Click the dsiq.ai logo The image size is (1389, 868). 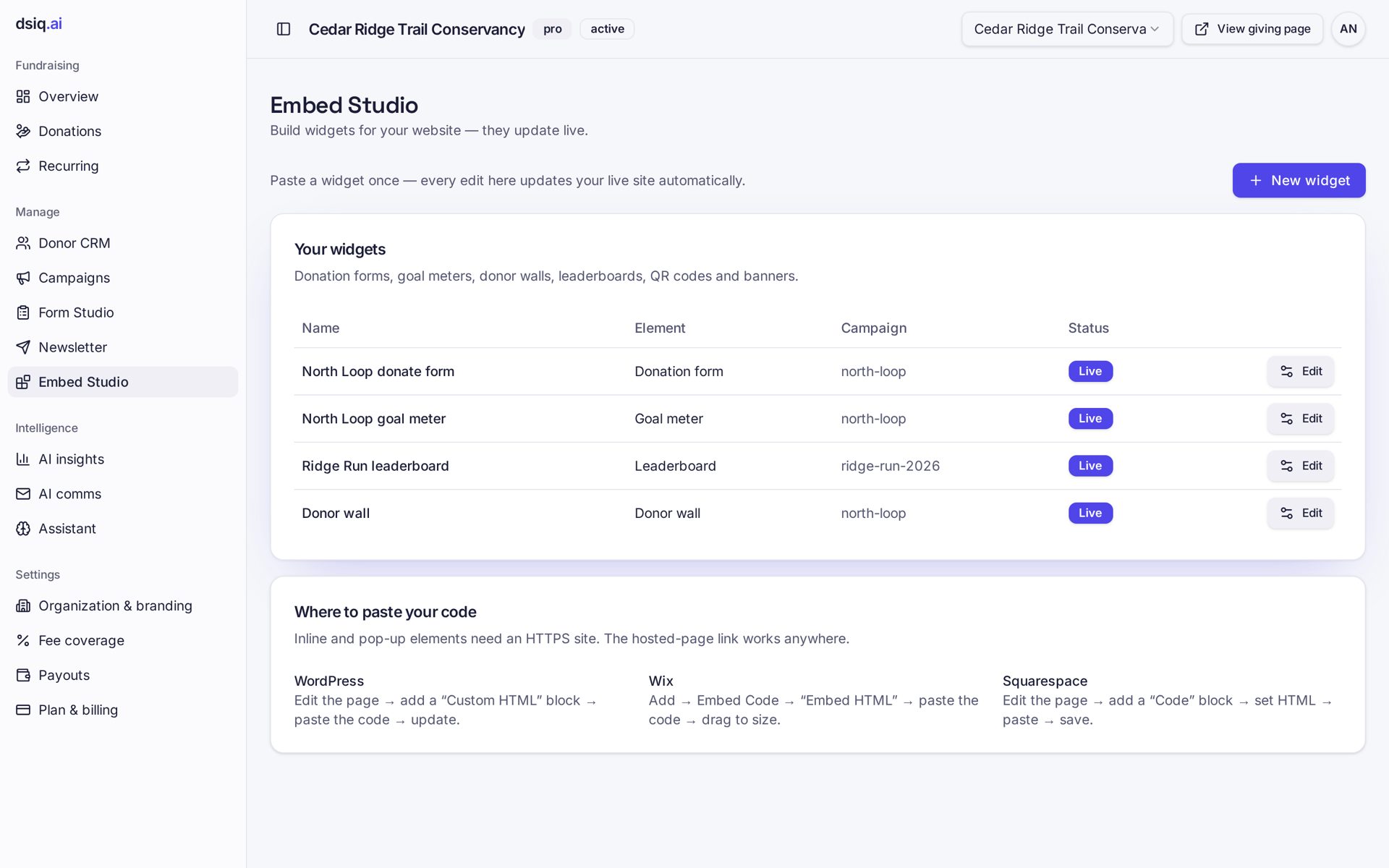coord(39,23)
